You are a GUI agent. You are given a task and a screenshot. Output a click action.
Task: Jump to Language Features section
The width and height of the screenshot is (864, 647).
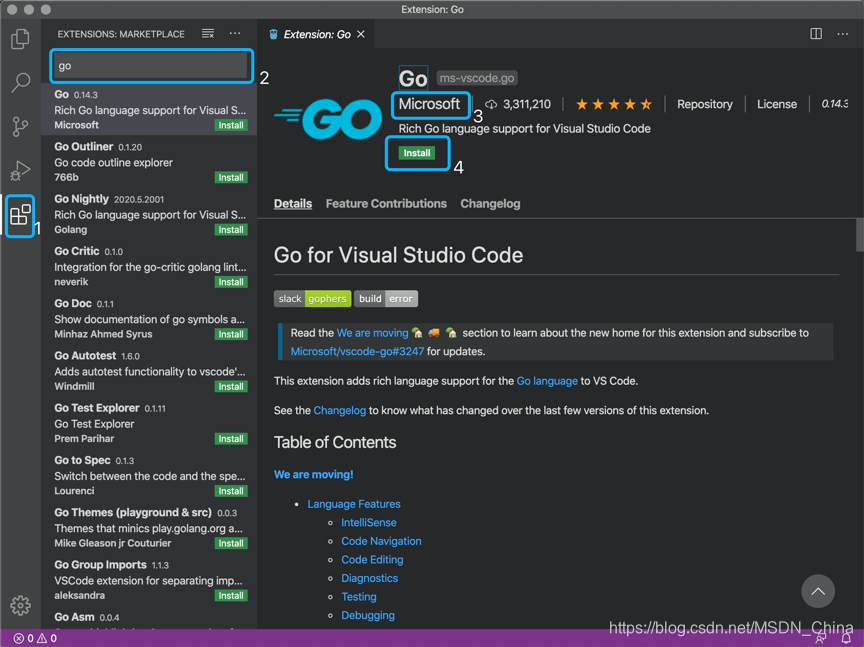pos(354,504)
